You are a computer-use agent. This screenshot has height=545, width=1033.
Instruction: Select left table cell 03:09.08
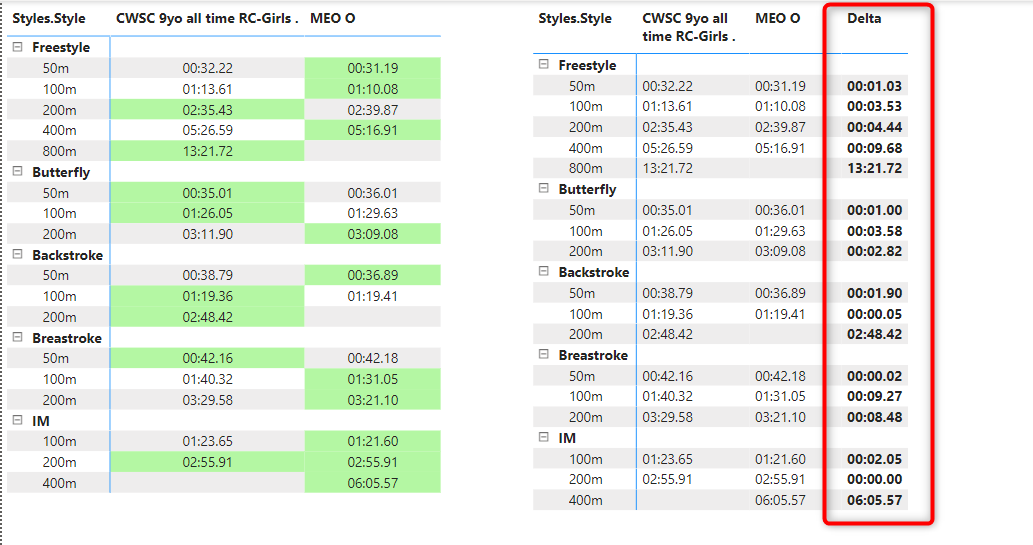click(372, 234)
